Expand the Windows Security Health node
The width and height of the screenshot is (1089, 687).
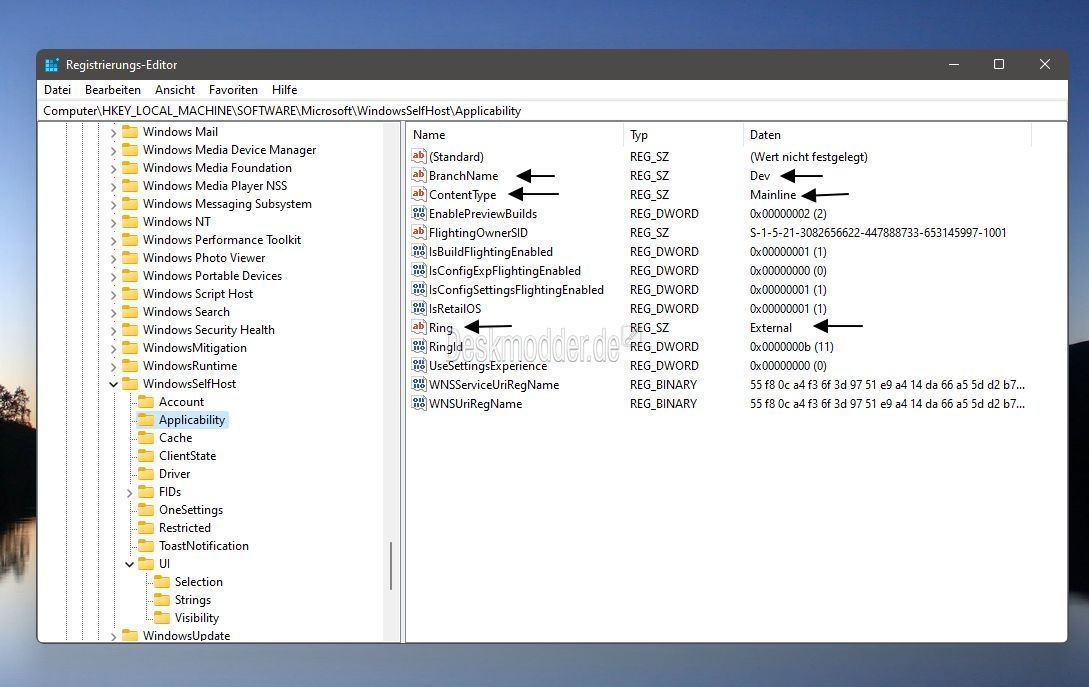(113, 331)
